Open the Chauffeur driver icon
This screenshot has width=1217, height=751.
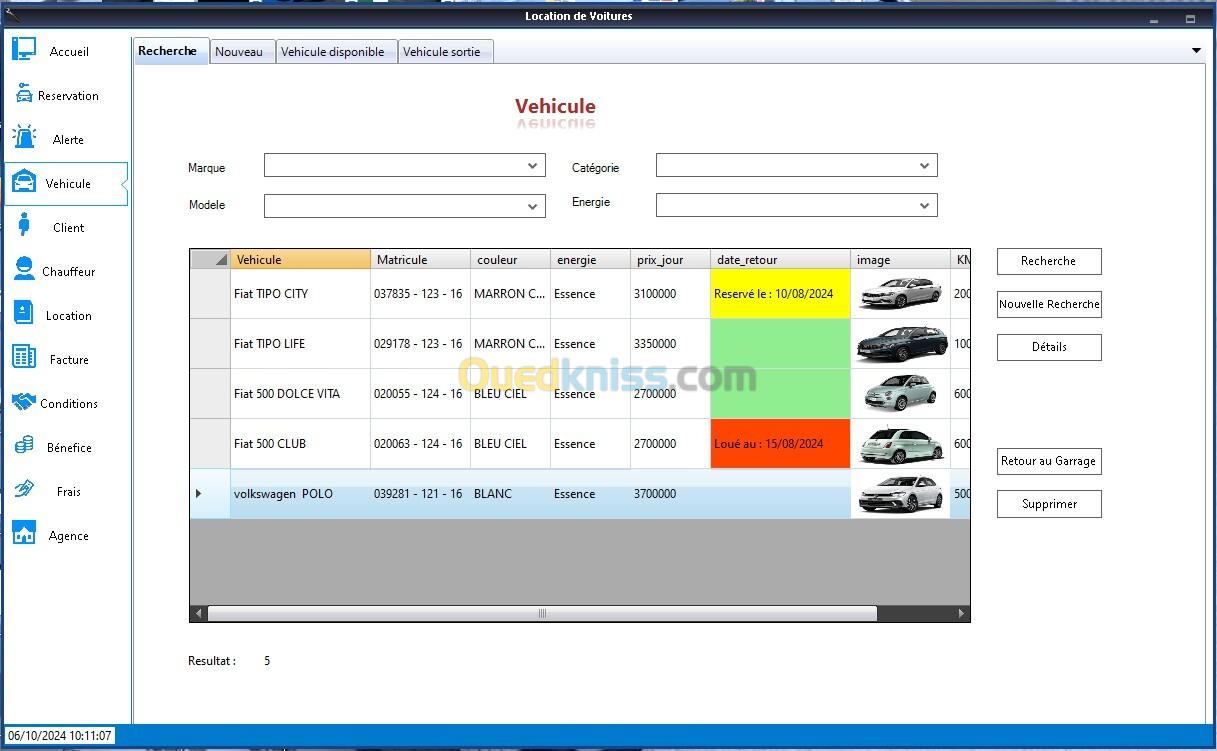pos(24,270)
